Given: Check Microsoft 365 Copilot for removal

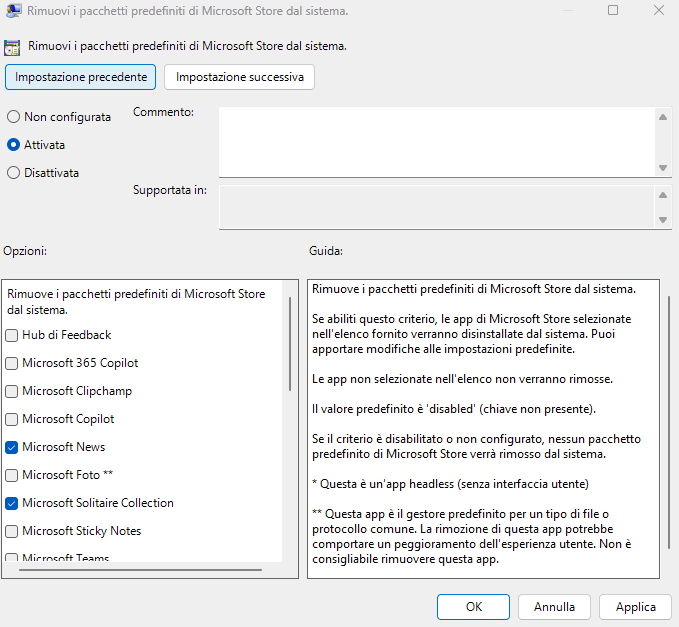Looking at the screenshot, I should click(12, 363).
